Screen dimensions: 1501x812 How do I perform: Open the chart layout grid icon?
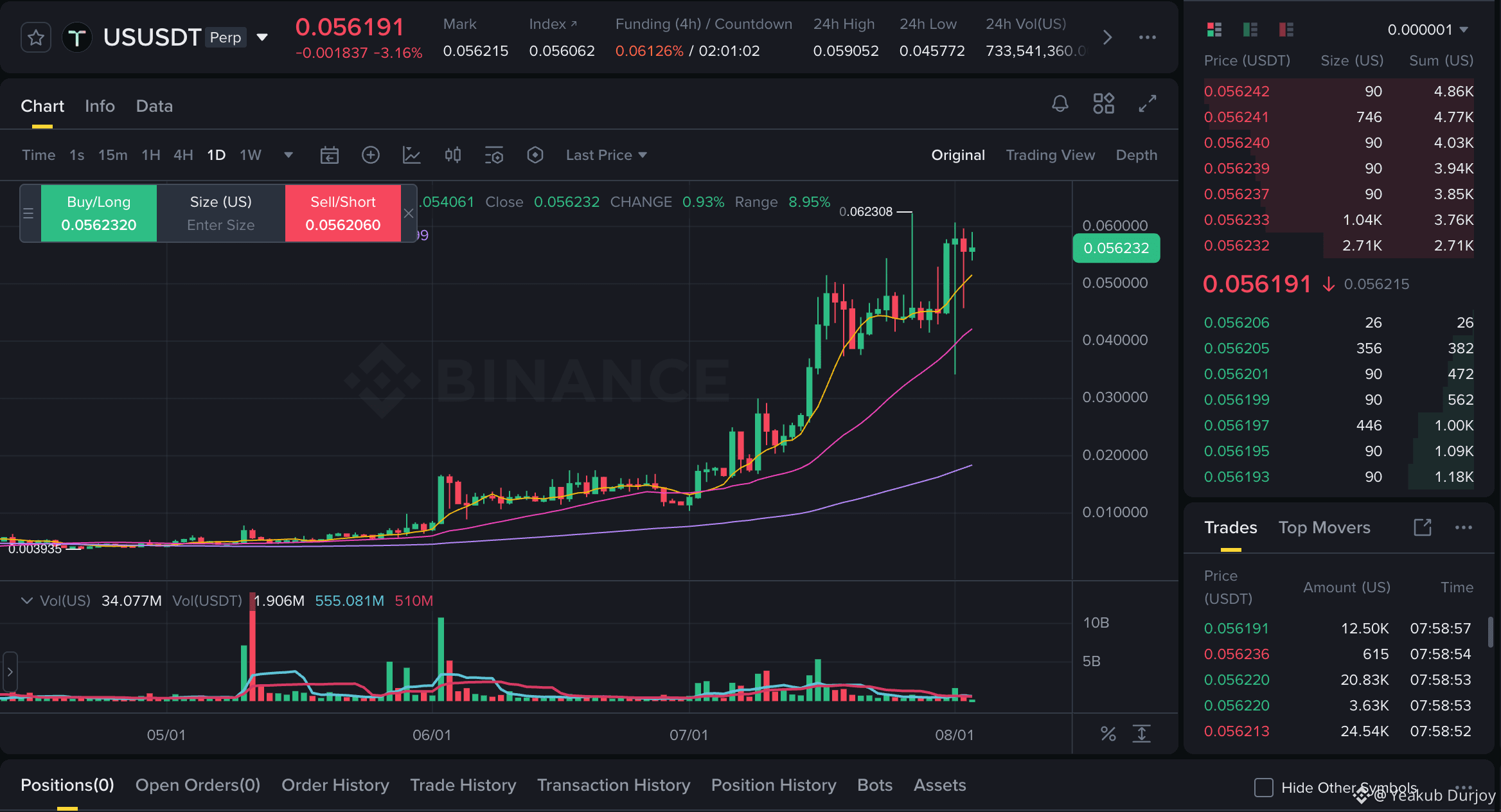pos(1104,103)
